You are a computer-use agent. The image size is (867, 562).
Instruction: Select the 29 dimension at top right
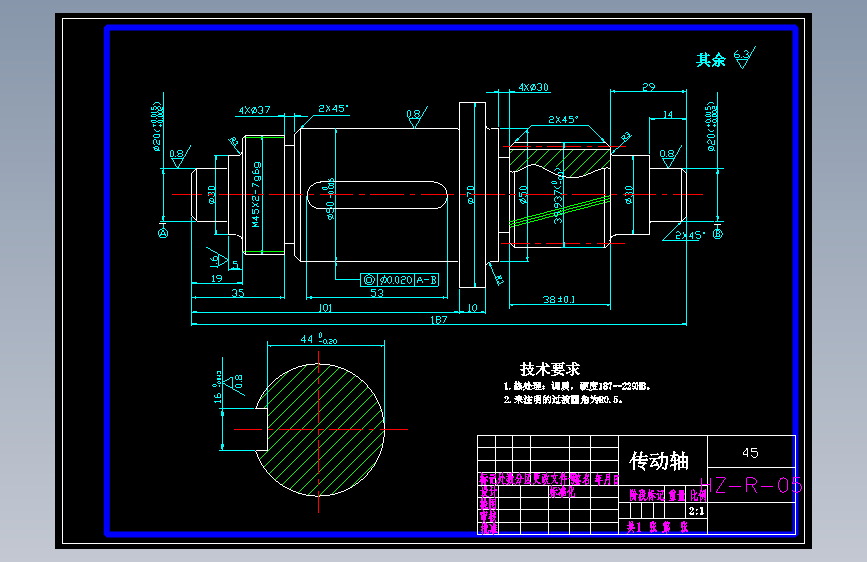click(x=649, y=87)
